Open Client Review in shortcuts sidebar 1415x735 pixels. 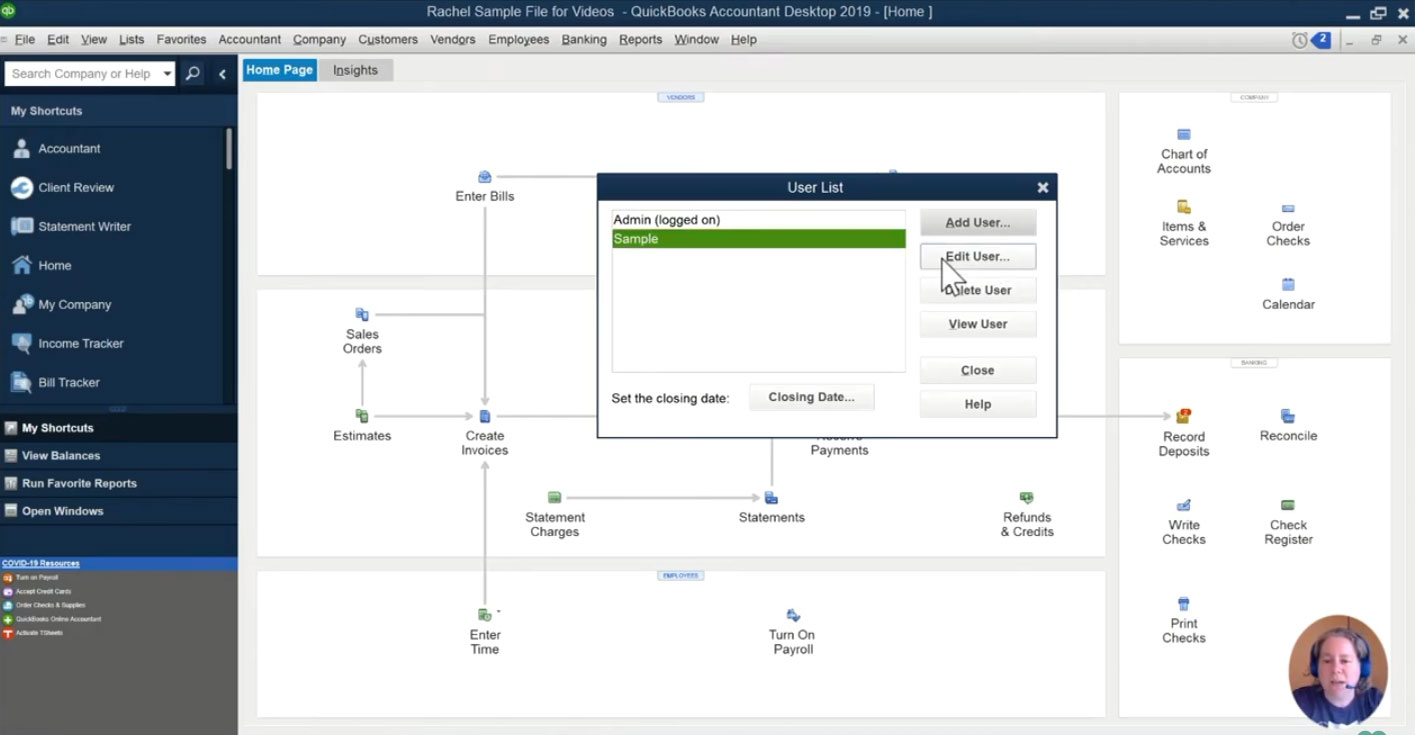76,188
